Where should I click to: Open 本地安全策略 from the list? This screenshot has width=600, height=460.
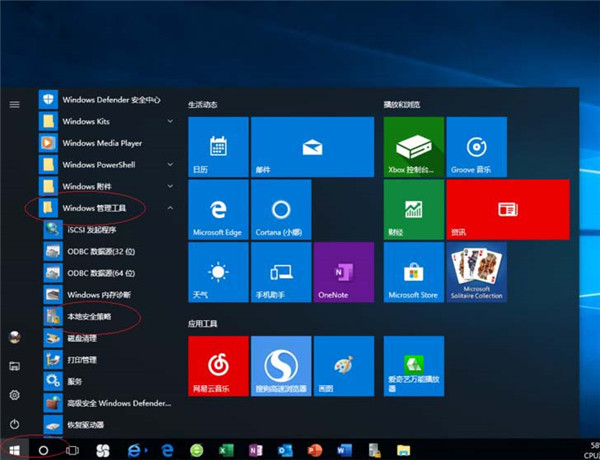(x=90, y=316)
